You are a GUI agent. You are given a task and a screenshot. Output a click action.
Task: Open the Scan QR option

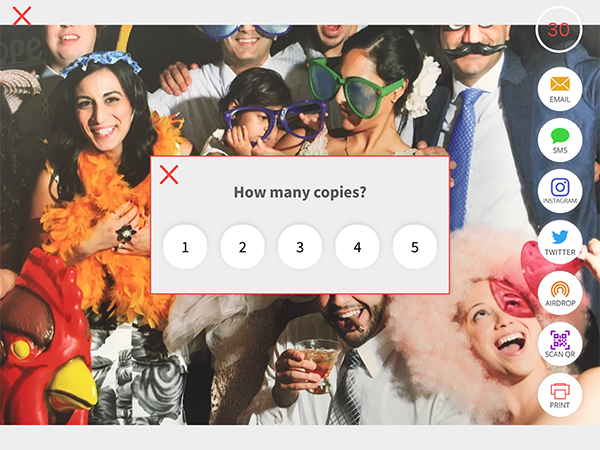(560, 344)
